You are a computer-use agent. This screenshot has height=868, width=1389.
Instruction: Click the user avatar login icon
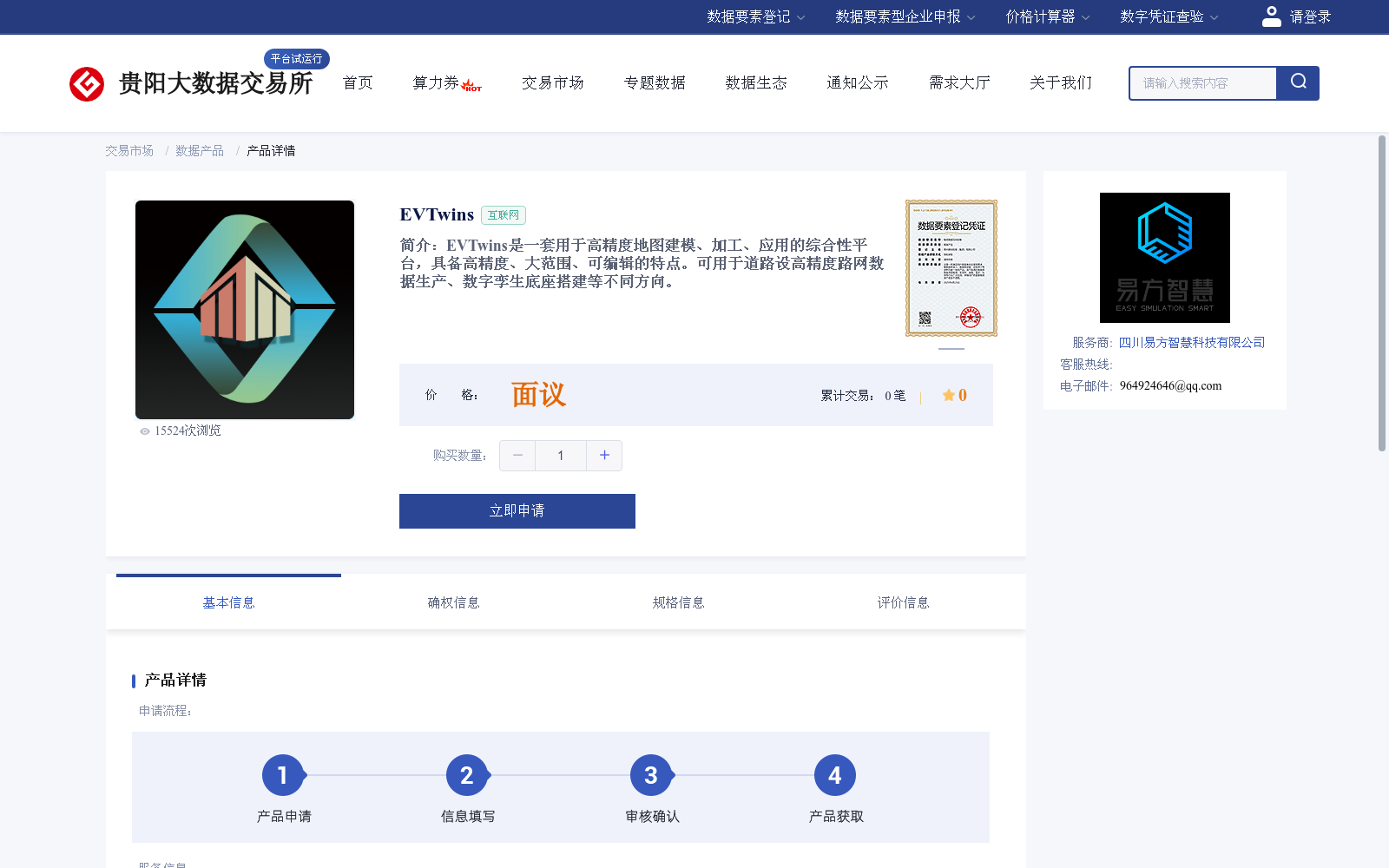point(1272,16)
